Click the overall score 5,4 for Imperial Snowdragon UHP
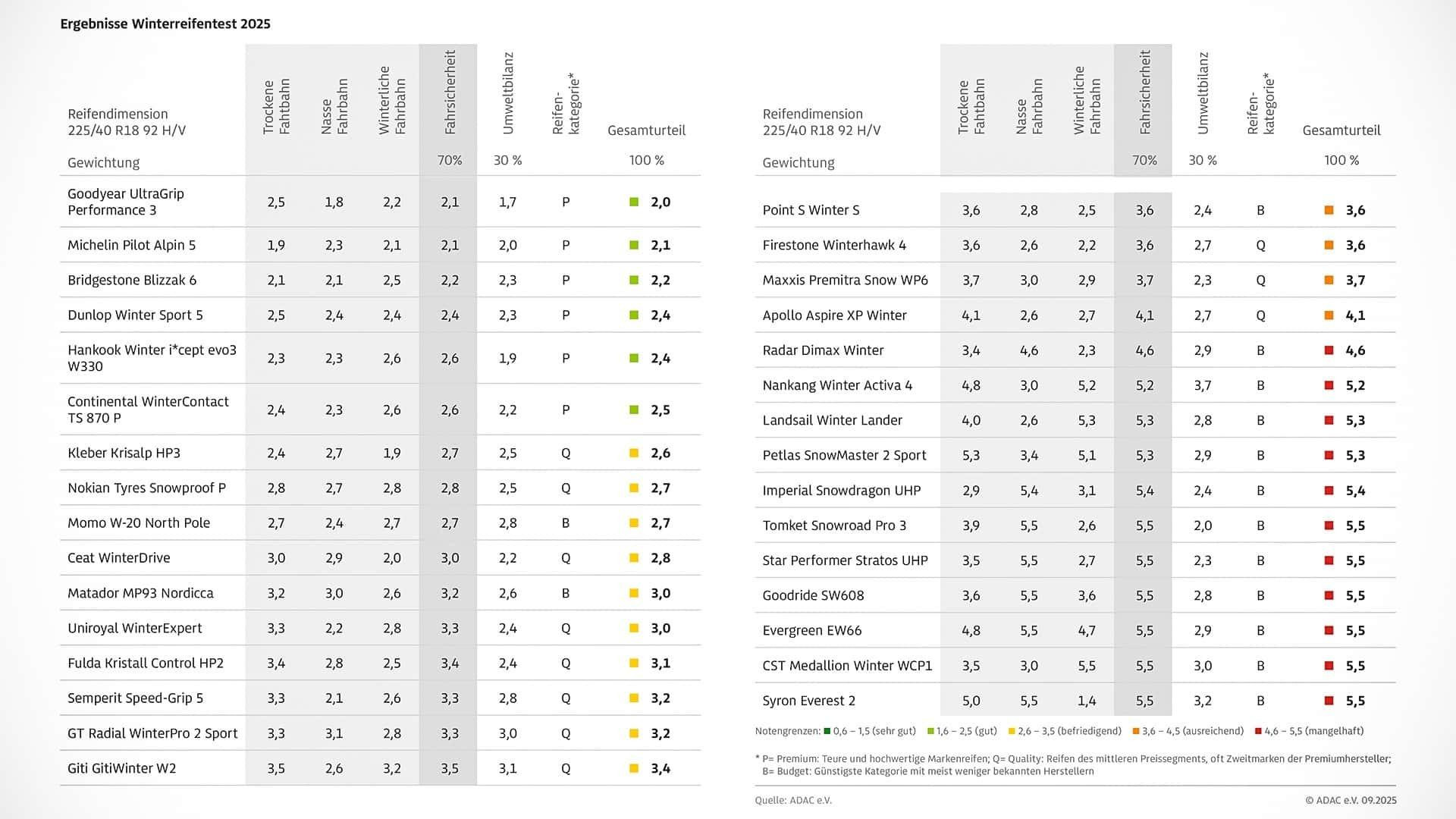Image resolution: width=1456 pixels, height=819 pixels. coord(1355,491)
